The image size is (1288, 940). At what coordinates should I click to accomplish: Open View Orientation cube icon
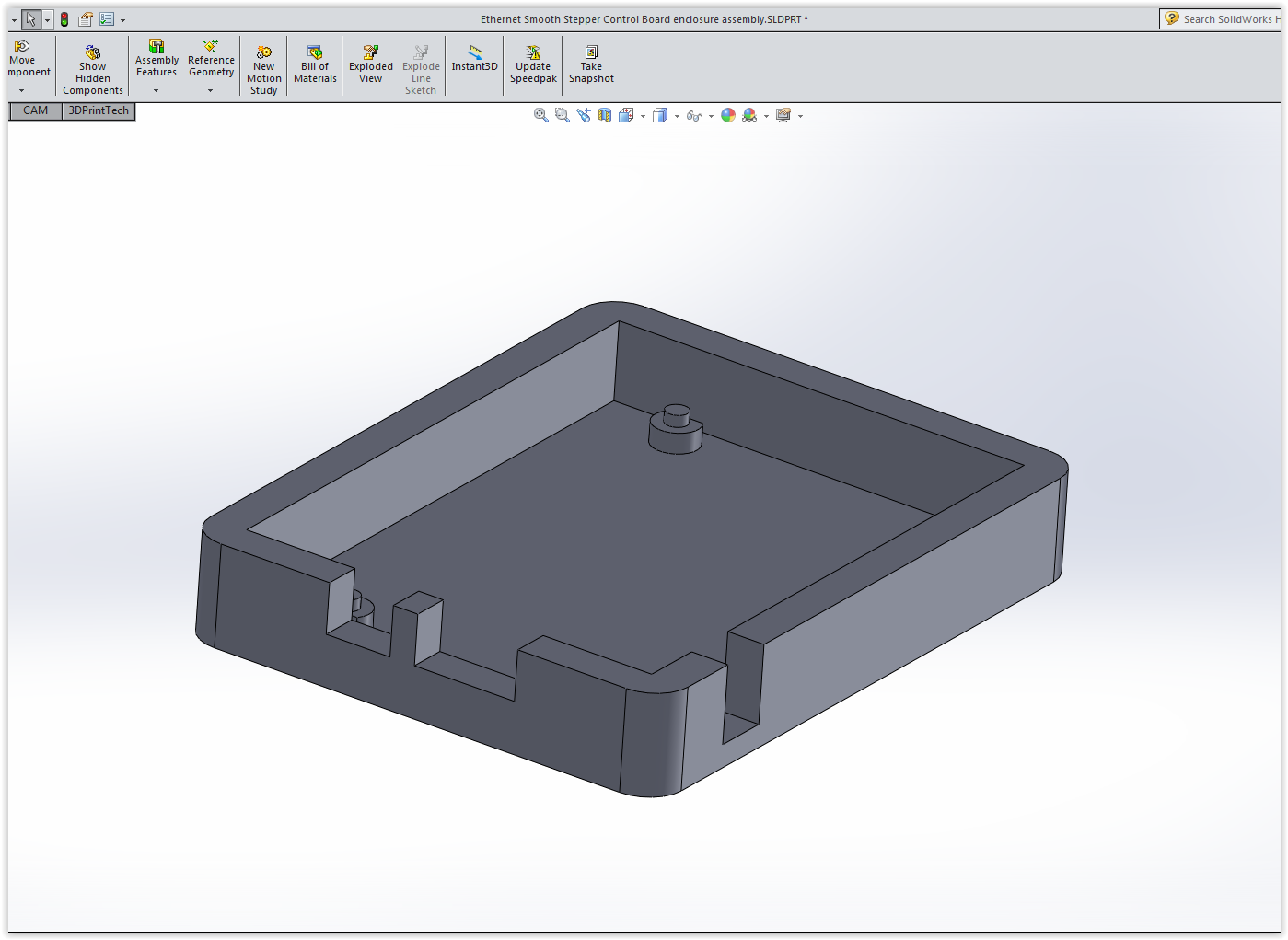click(626, 115)
